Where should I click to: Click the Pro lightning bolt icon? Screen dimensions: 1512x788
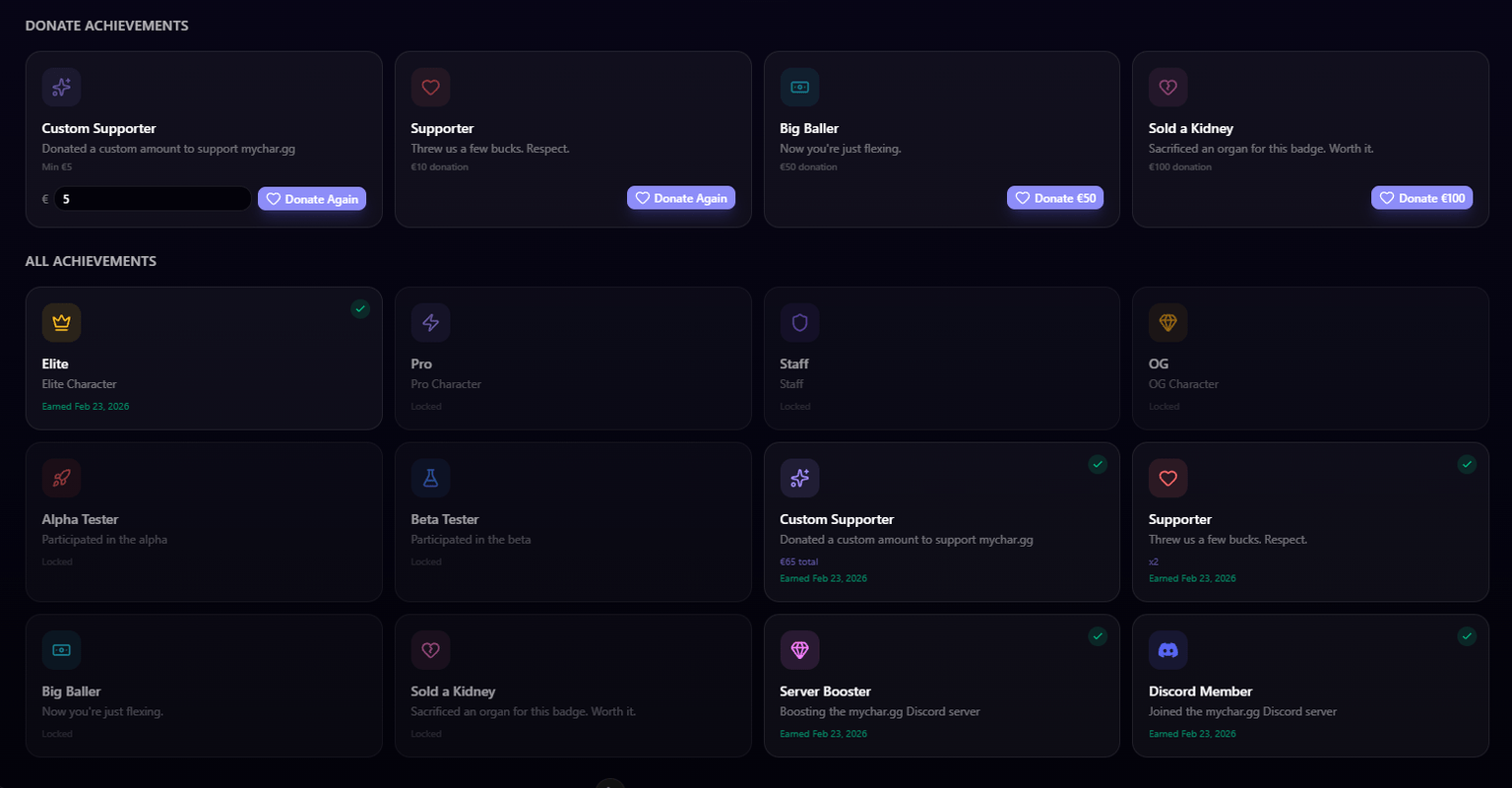point(430,322)
